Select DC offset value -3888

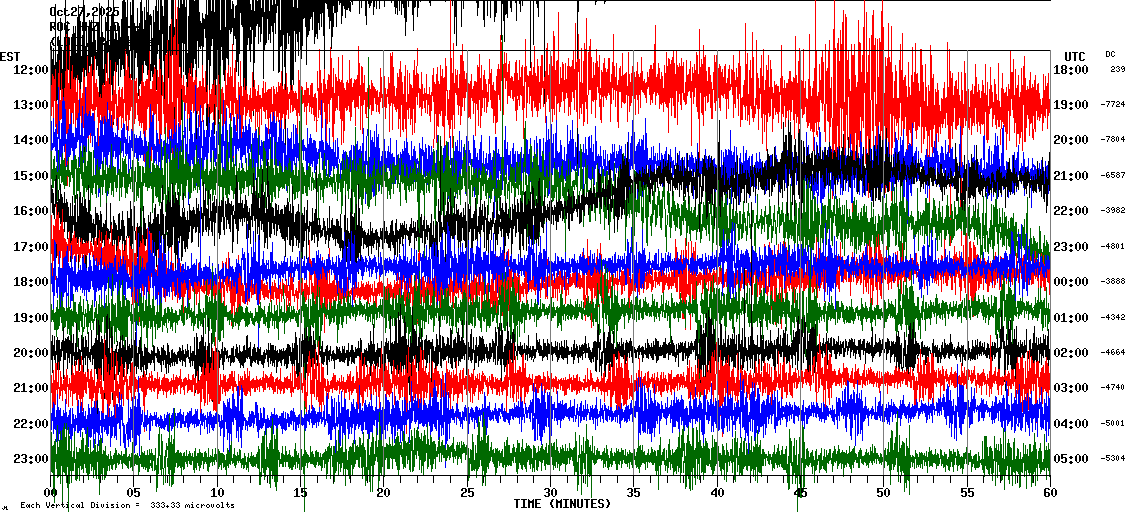pos(1113,282)
